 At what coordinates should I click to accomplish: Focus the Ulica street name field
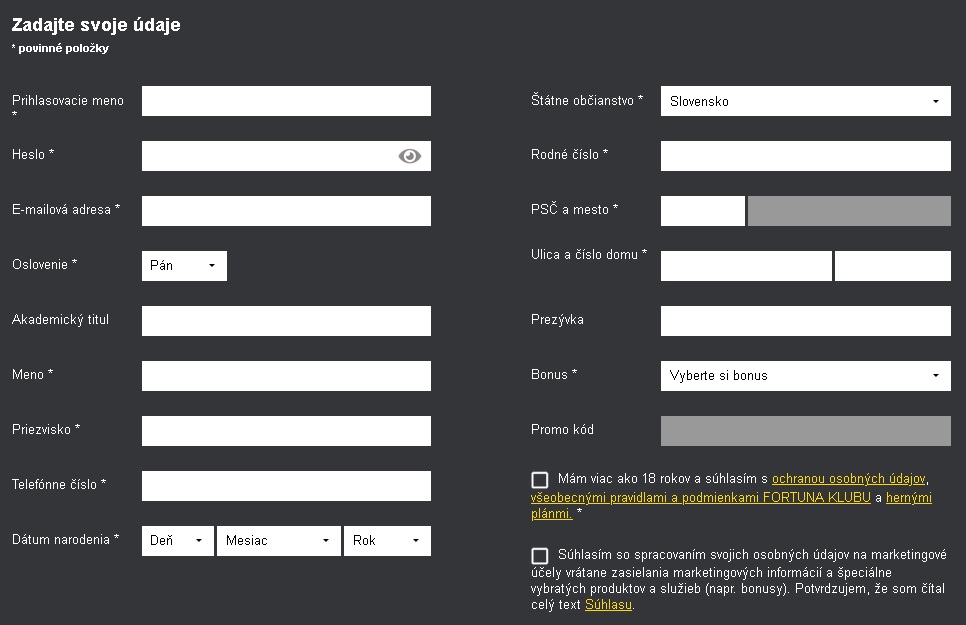coord(746,266)
